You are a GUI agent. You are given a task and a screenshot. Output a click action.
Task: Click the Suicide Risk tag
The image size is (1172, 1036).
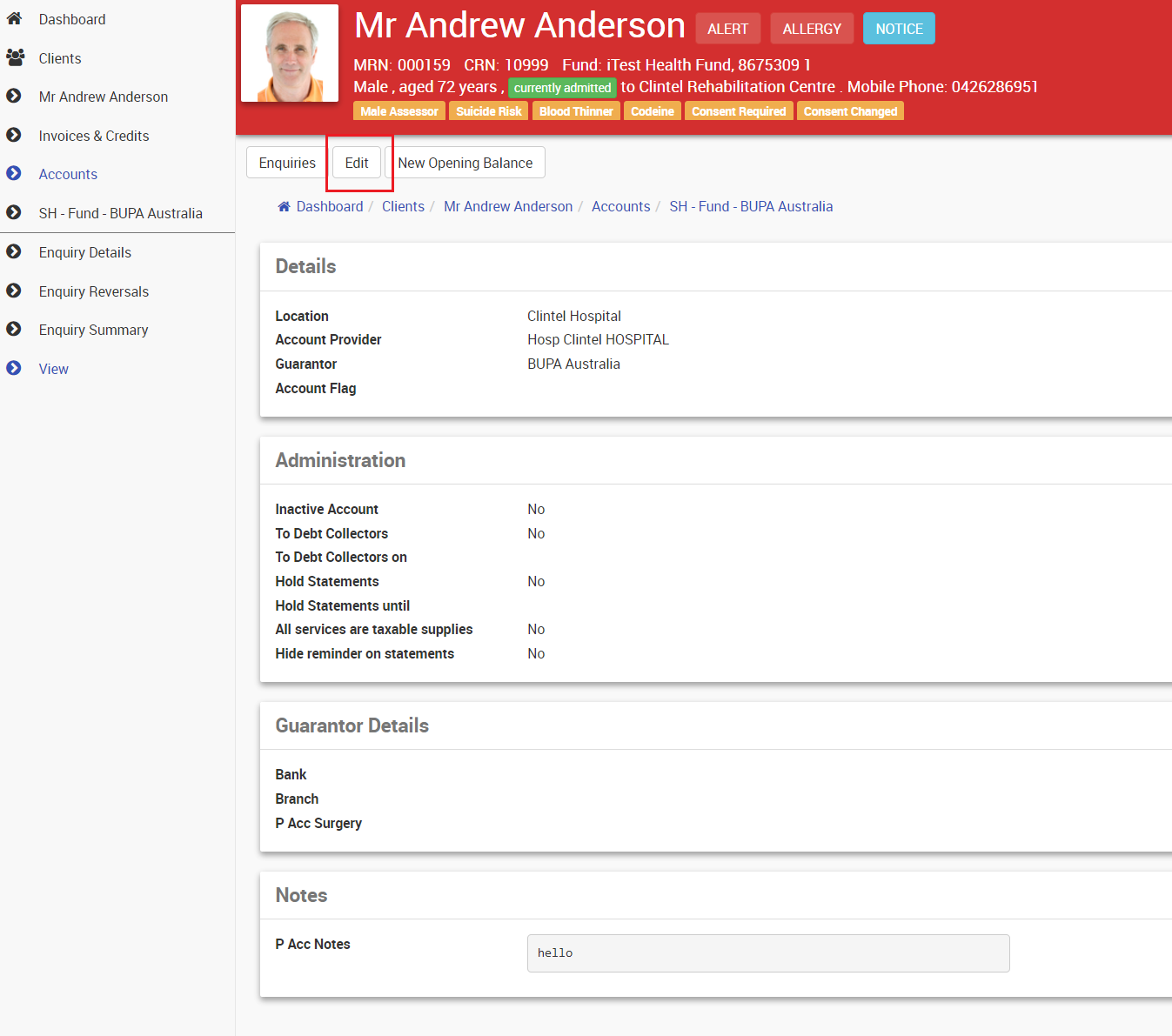point(489,111)
